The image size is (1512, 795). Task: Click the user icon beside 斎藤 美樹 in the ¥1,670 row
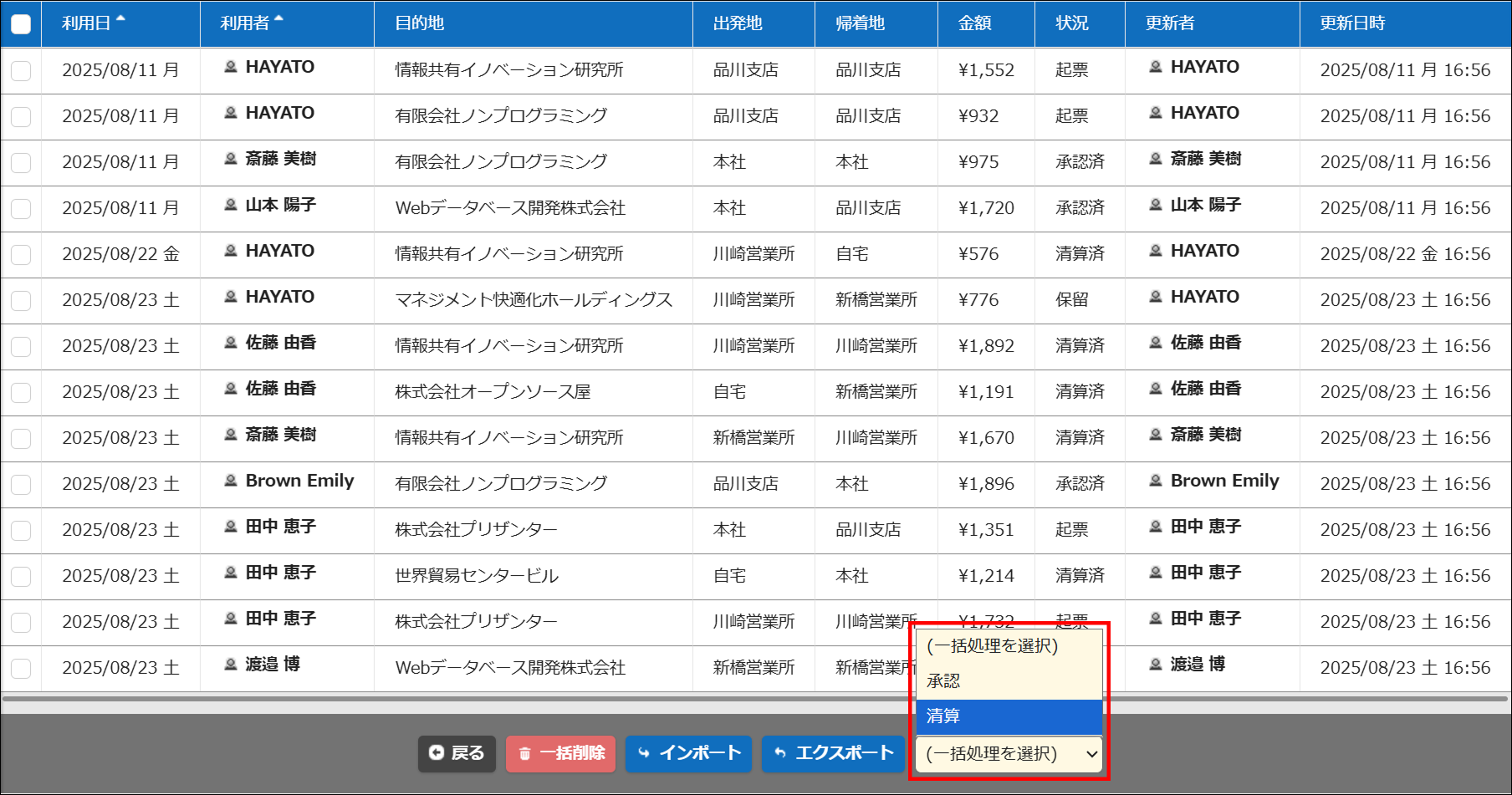coord(231,435)
